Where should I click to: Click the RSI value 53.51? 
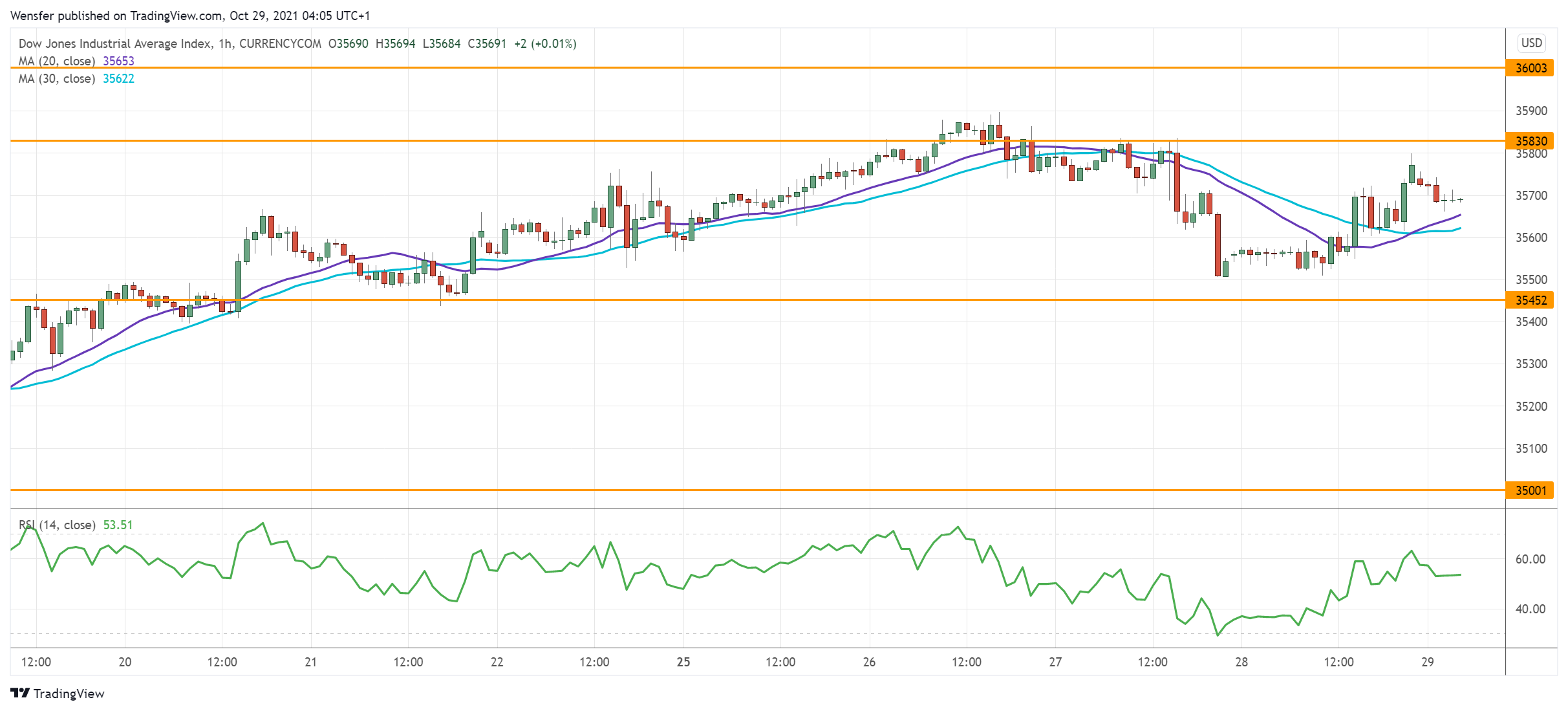pyautogui.click(x=118, y=525)
